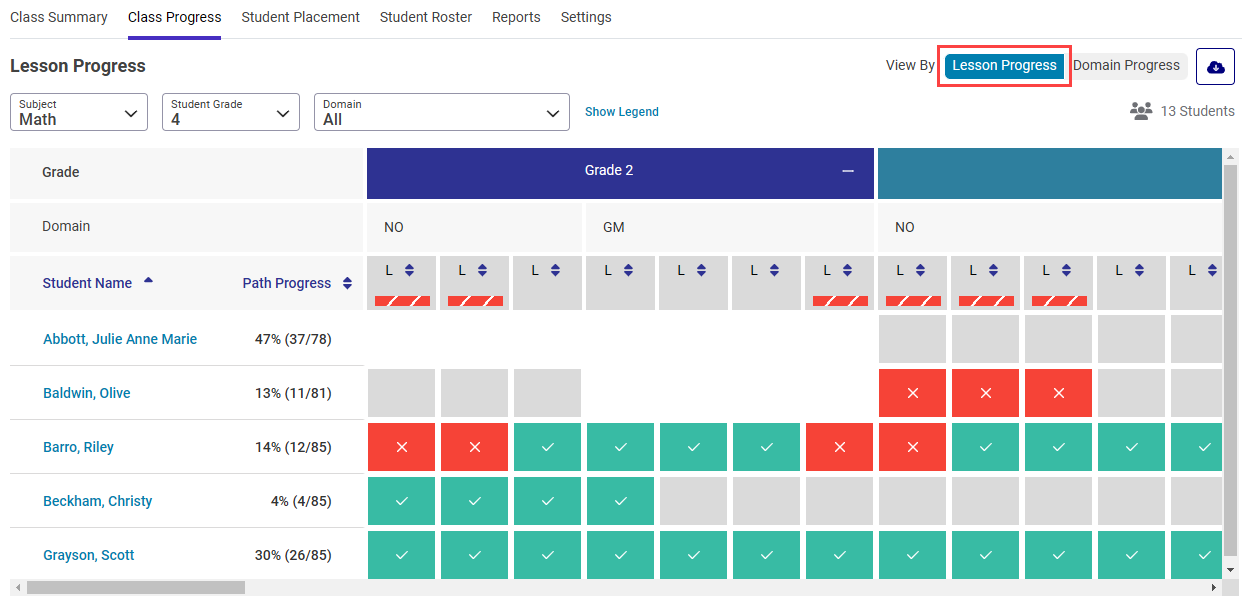Click Baldwin Olive's first red X cell
The height and width of the screenshot is (598, 1242).
[x=912, y=393]
